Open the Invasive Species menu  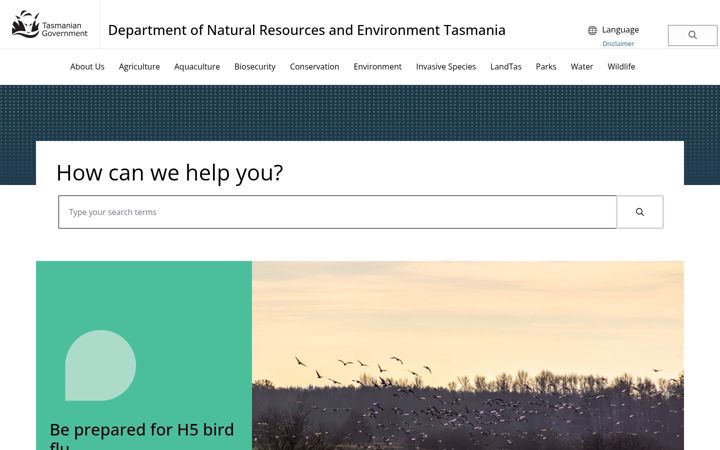pyautogui.click(x=446, y=67)
